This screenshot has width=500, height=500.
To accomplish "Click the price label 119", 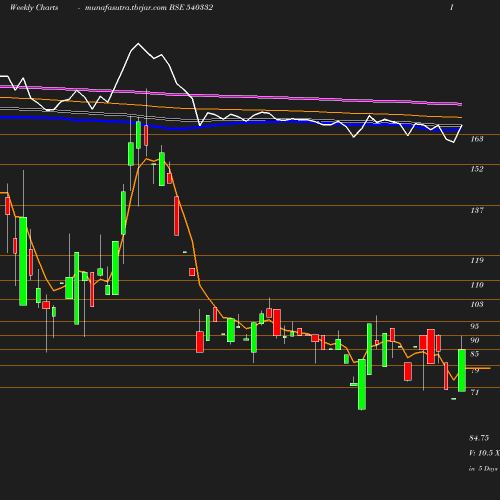I will (x=477, y=260).
